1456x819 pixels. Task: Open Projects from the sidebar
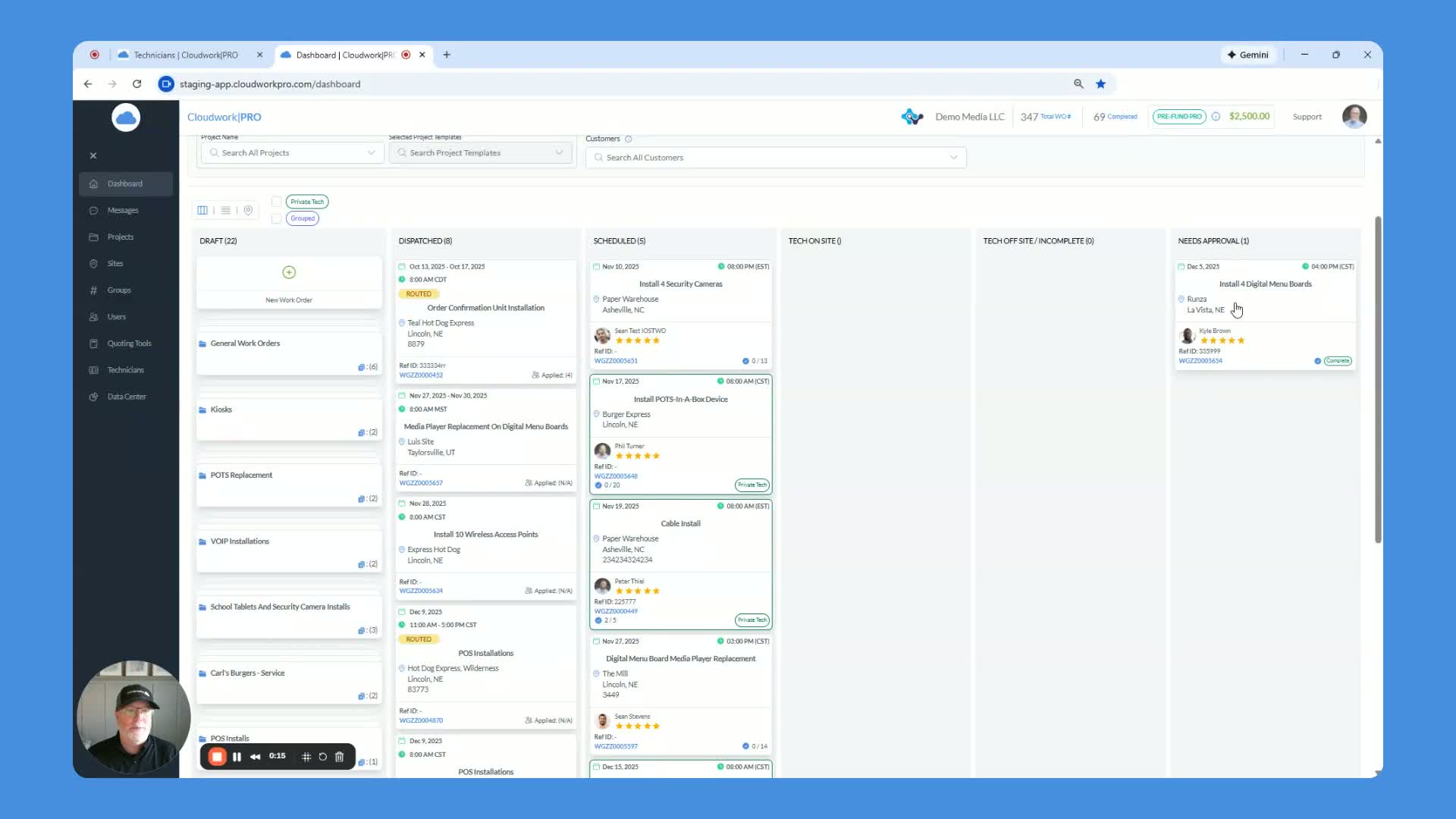121,237
